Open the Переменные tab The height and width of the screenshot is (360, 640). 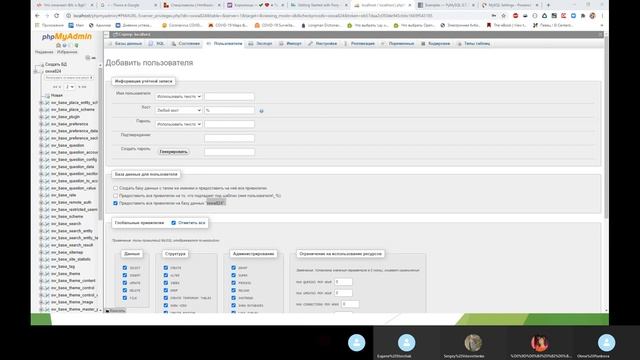pos(398,44)
